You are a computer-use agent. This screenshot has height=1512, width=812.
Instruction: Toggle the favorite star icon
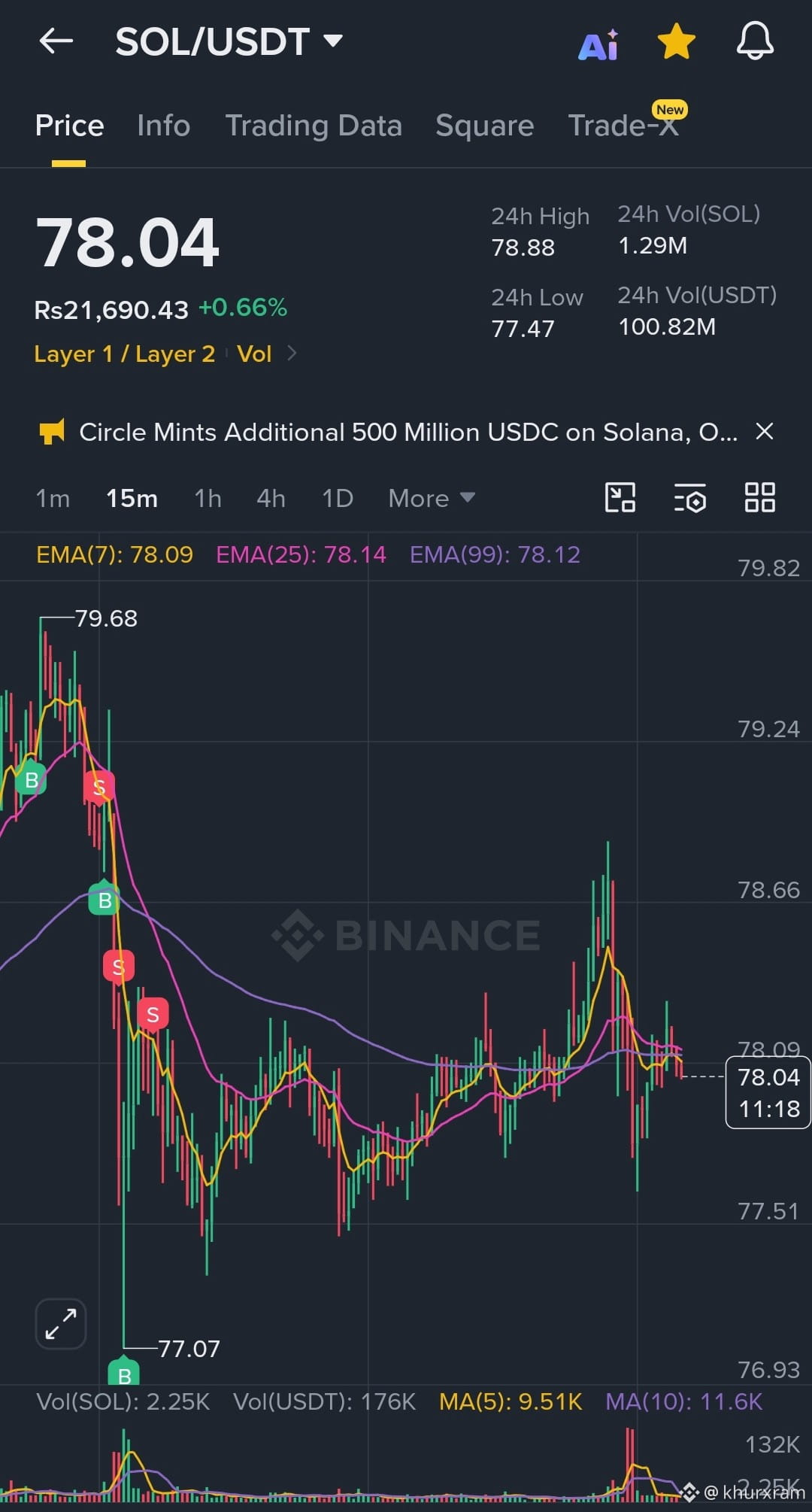point(677,41)
